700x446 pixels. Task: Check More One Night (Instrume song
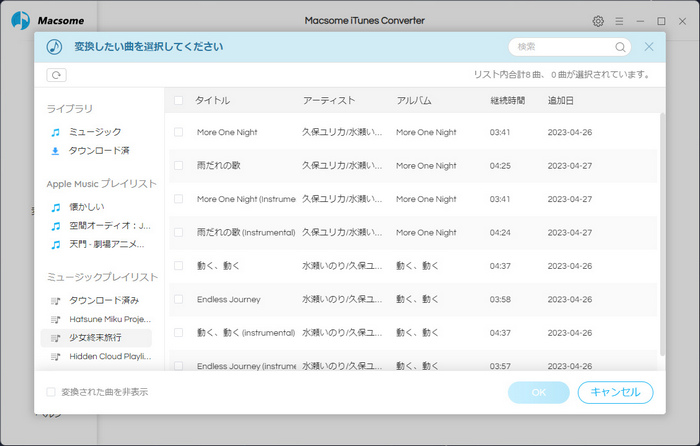(x=178, y=199)
